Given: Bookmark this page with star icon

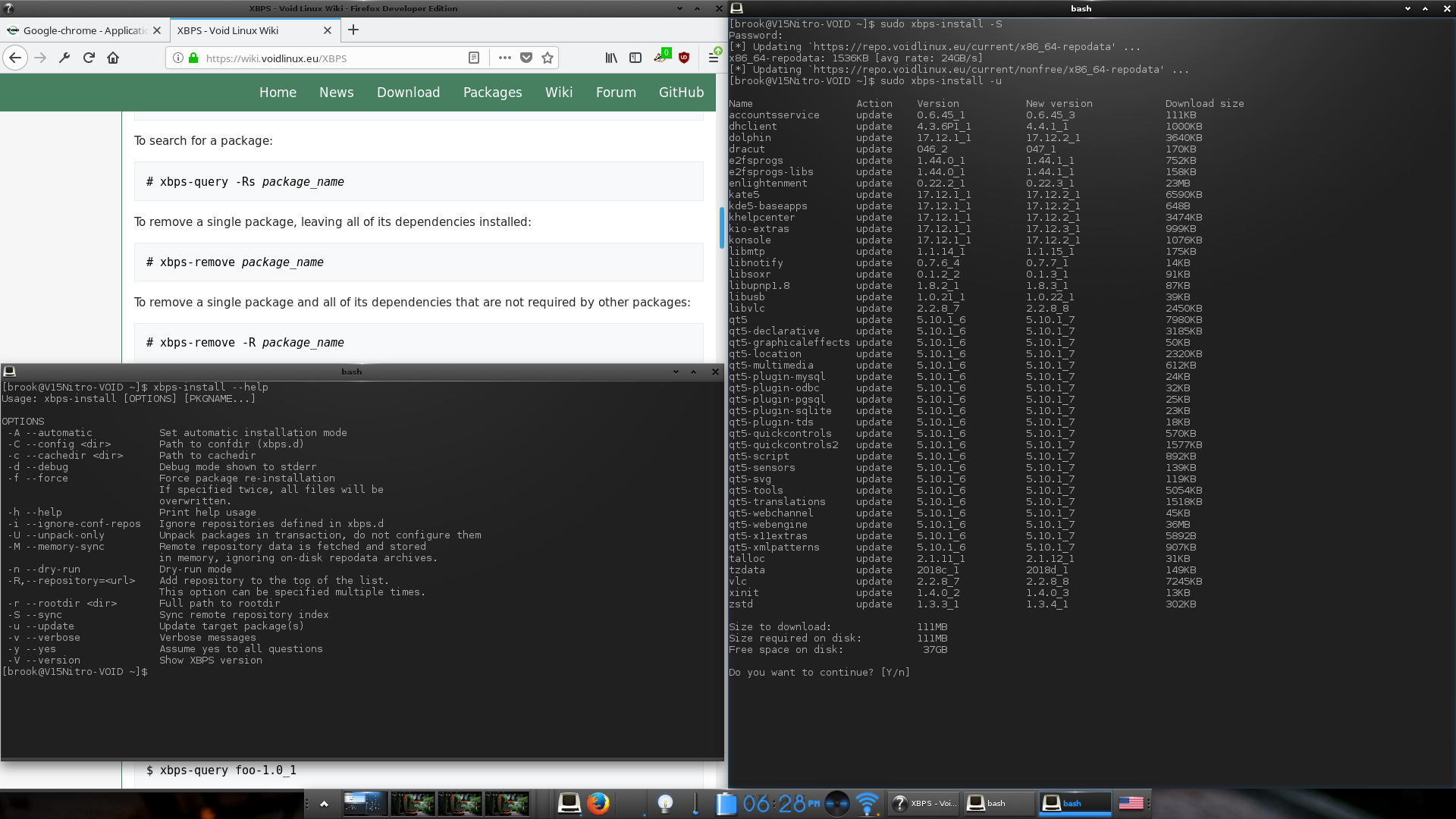Looking at the screenshot, I should (x=548, y=58).
